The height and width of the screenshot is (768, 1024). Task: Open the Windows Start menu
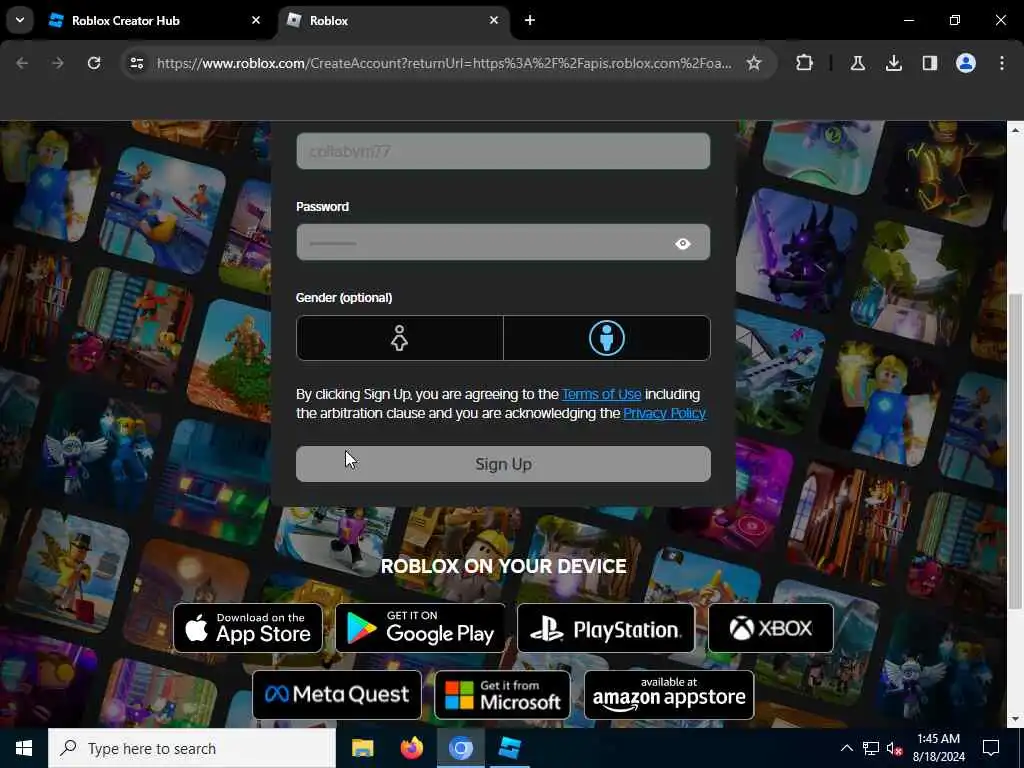pyautogui.click(x=24, y=748)
